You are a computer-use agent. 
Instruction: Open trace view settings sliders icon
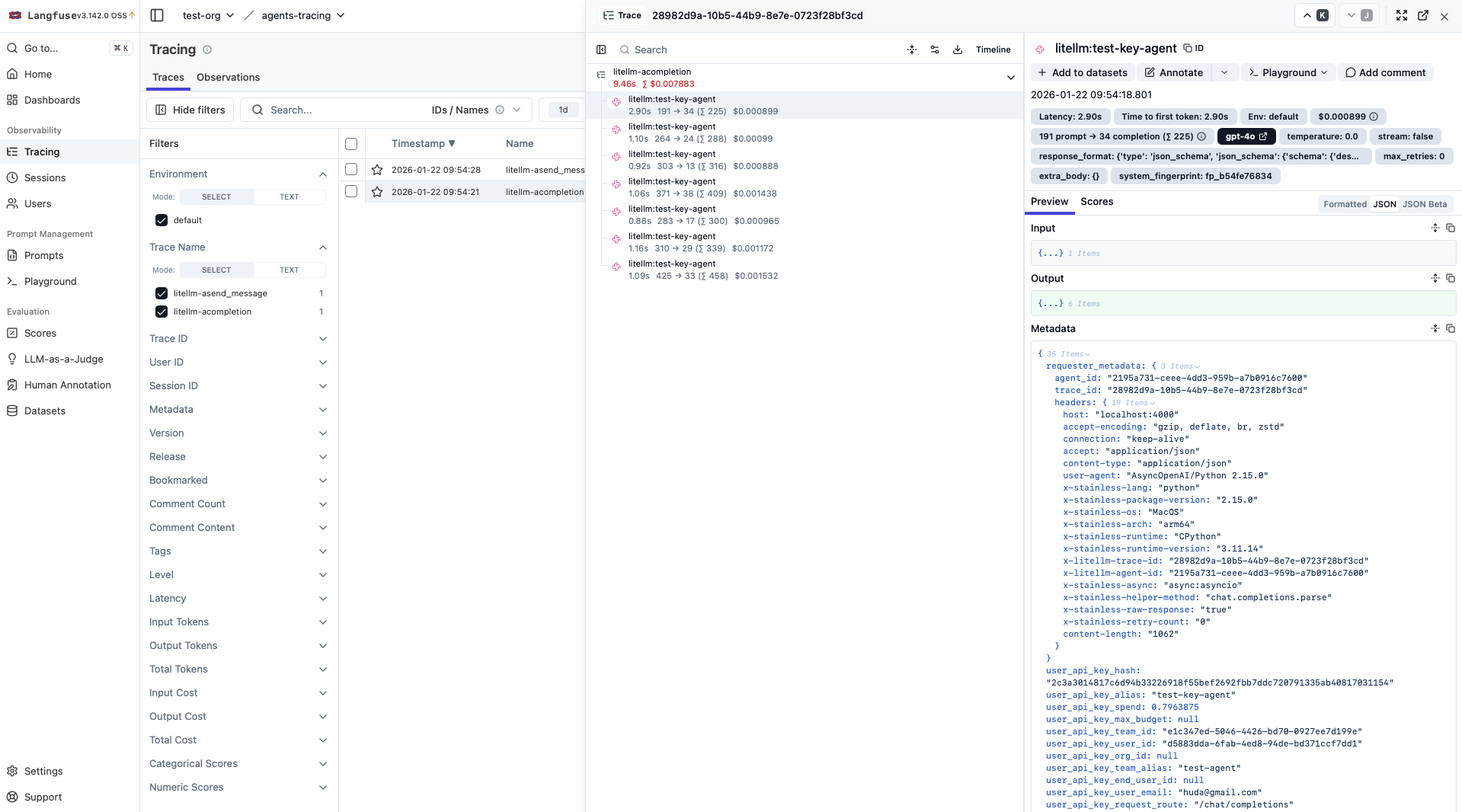(935, 50)
